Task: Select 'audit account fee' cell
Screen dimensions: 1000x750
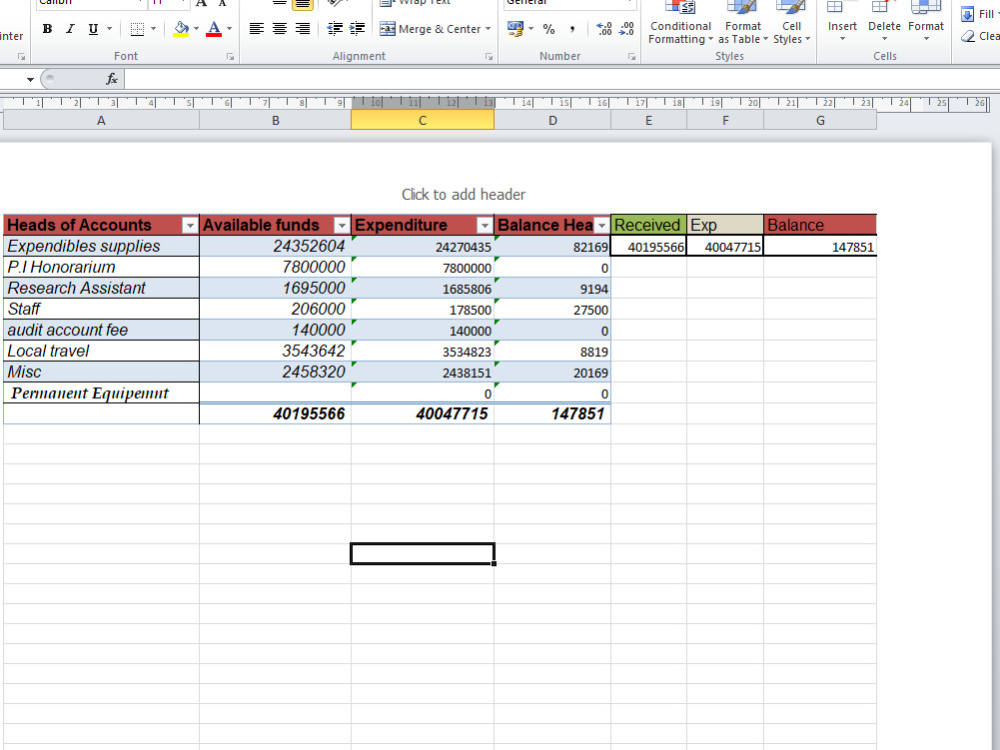Action: (101, 330)
